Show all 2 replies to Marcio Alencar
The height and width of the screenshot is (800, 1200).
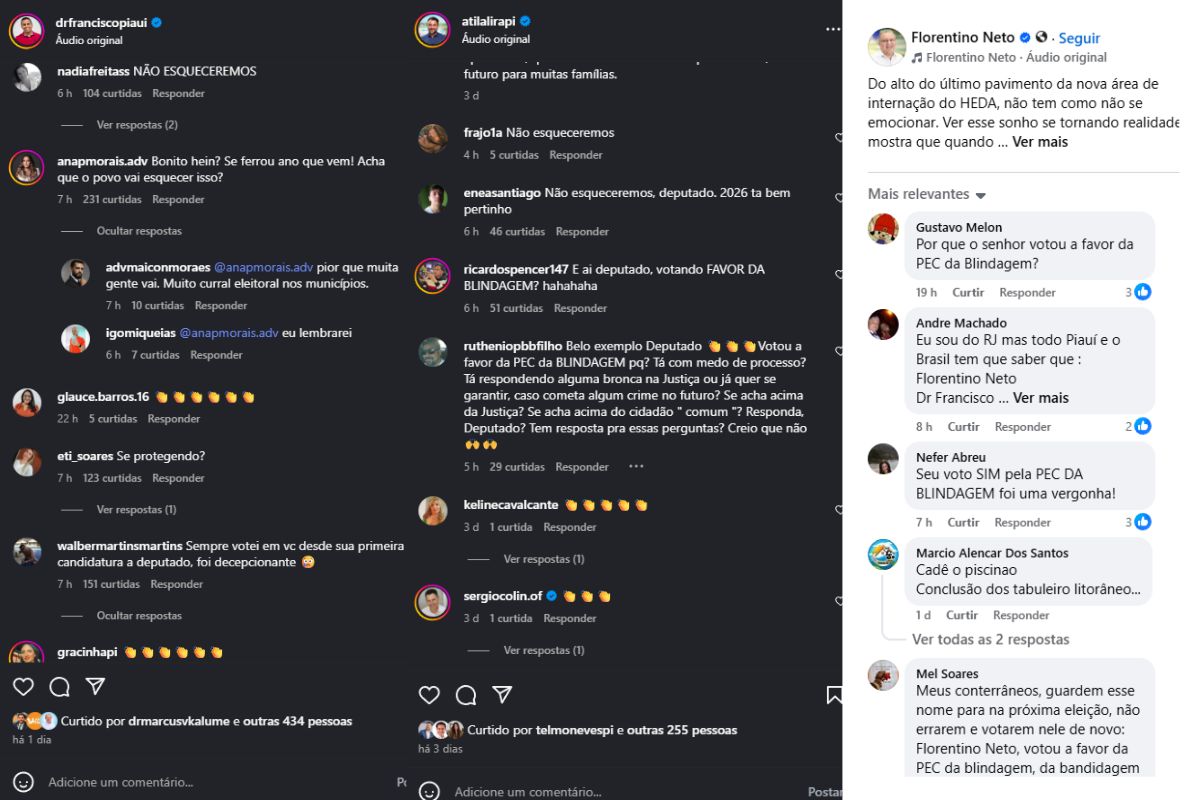pyautogui.click(x=990, y=640)
